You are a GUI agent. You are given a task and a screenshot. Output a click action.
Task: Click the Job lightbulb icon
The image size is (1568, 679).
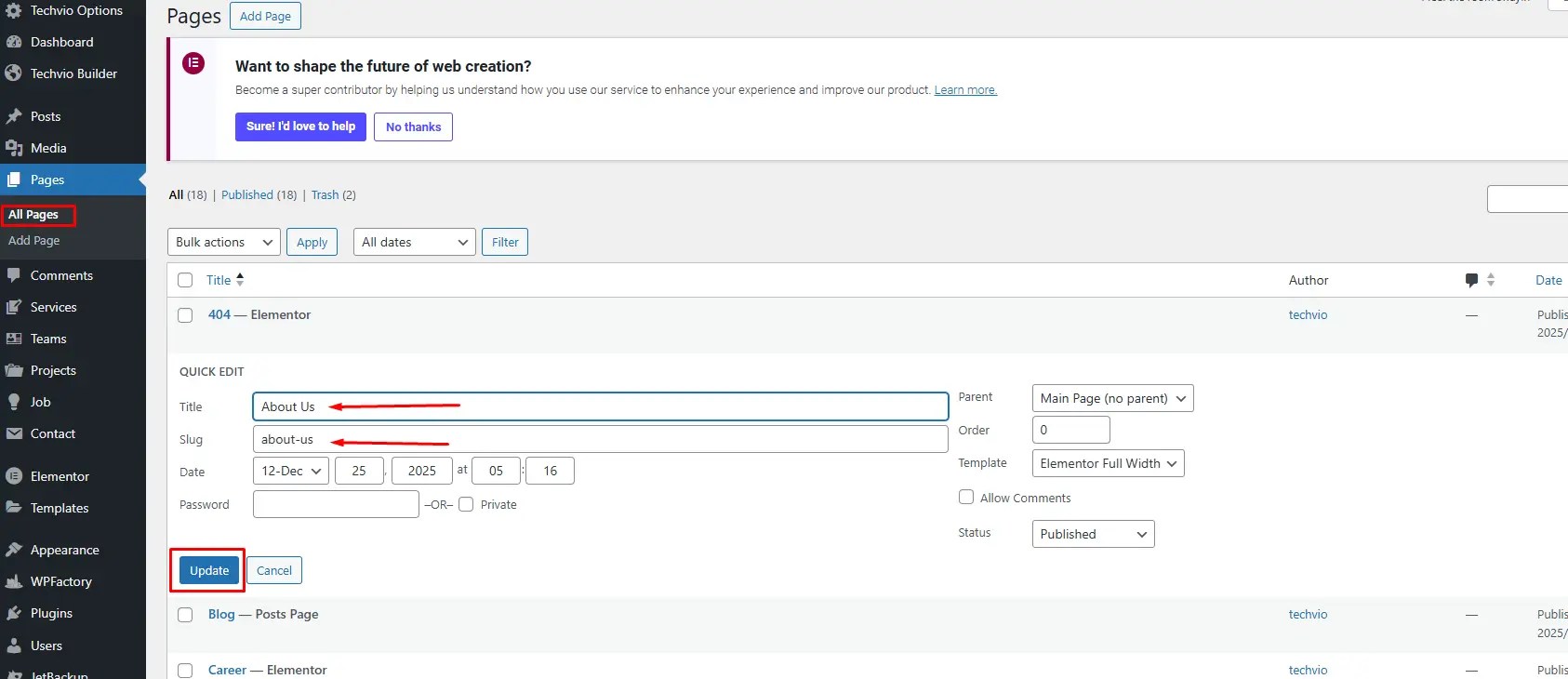[14, 402]
